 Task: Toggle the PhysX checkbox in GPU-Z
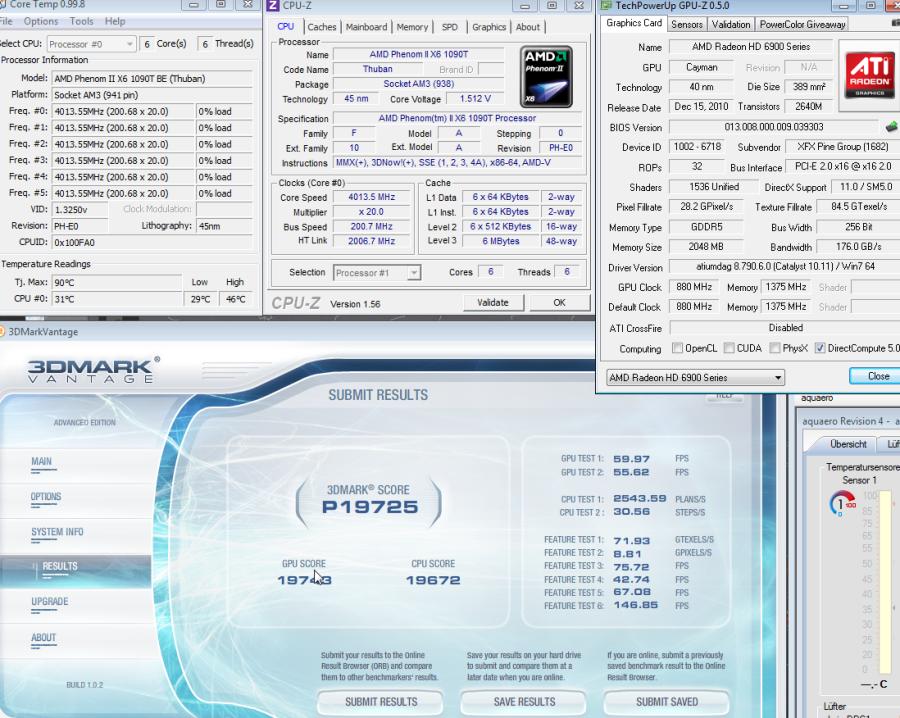775,348
